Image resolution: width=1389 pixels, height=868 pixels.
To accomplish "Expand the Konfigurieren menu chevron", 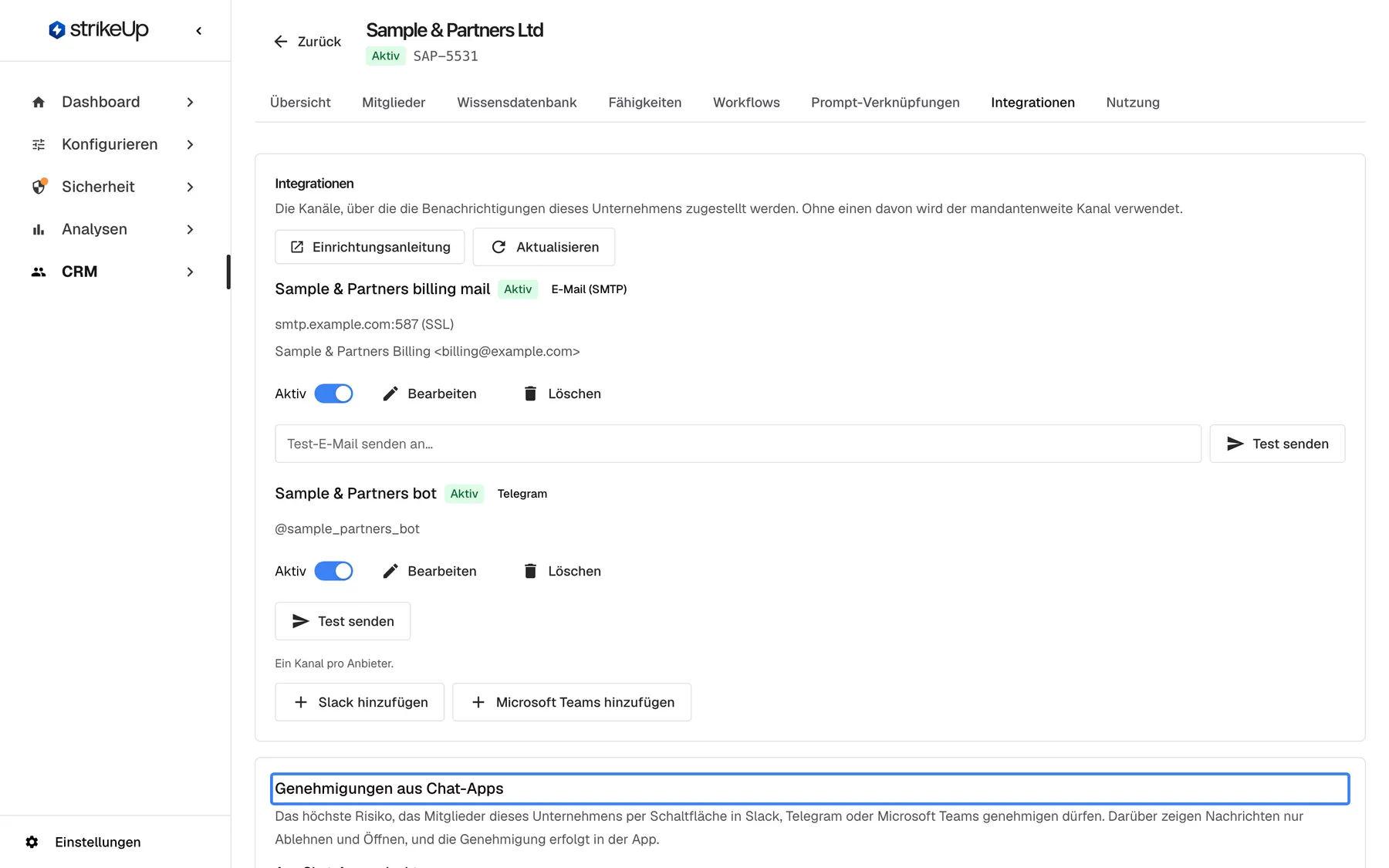I will tap(190, 144).
